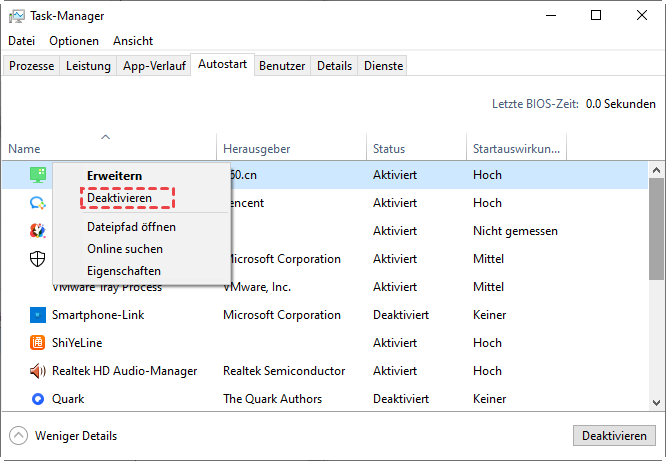
Task: Switch to the Leistung tab
Action: pyautogui.click(x=88, y=66)
